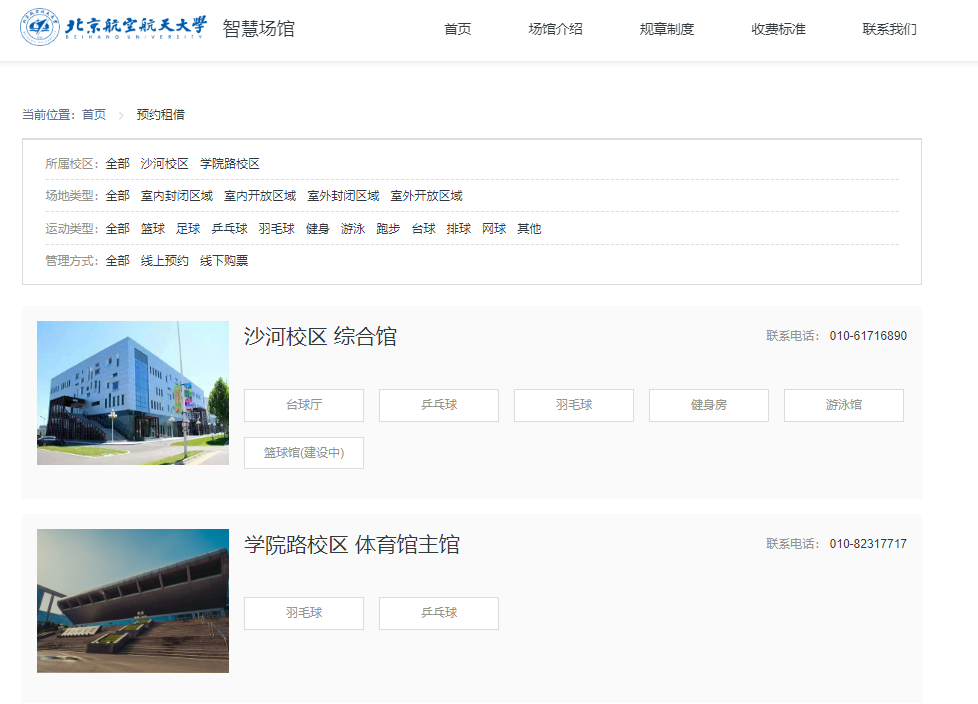Open the 沙河校区 综合馆 building thumbnail
Image resolution: width=978 pixels, height=704 pixels.
pyautogui.click(x=133, y=393)
